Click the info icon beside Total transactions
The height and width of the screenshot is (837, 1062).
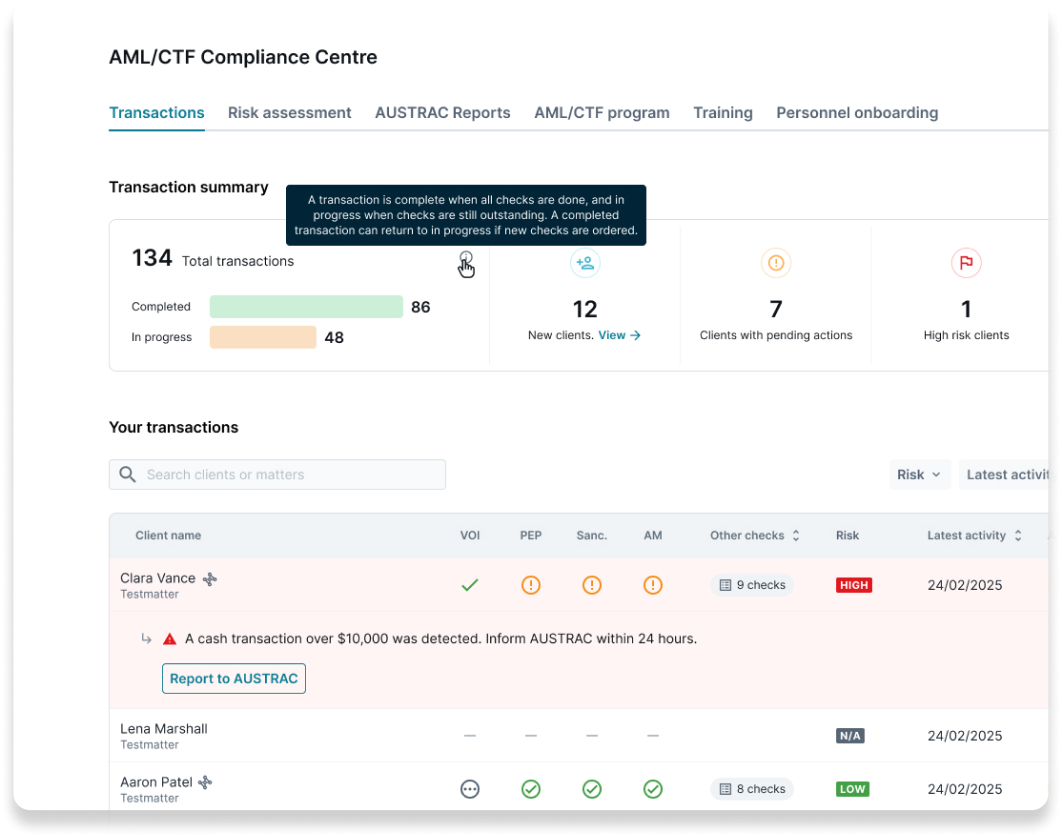pos(466,259)
